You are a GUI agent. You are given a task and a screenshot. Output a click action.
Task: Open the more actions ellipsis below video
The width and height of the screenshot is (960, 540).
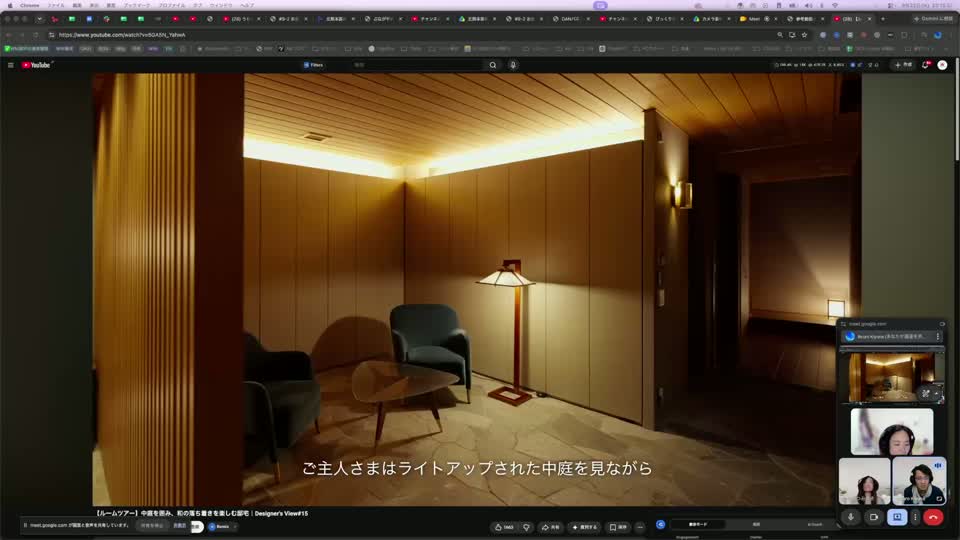tap(640, 527)
